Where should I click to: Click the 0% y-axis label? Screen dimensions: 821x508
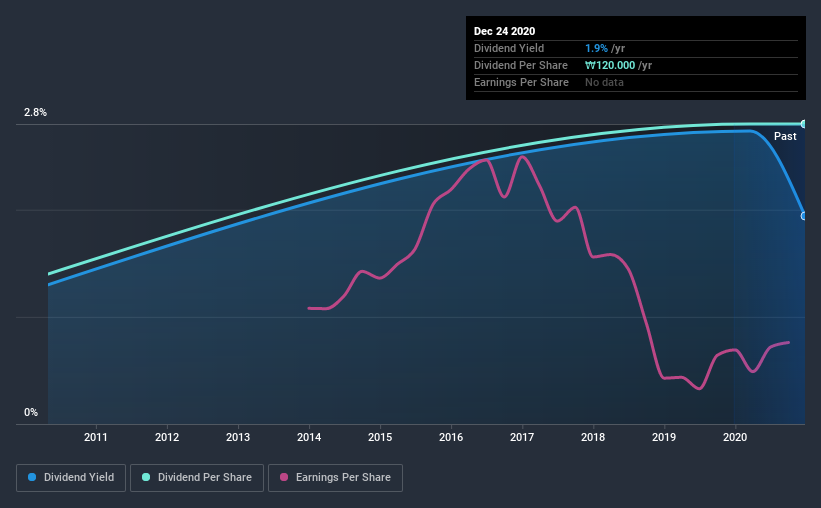click(31, 412)
